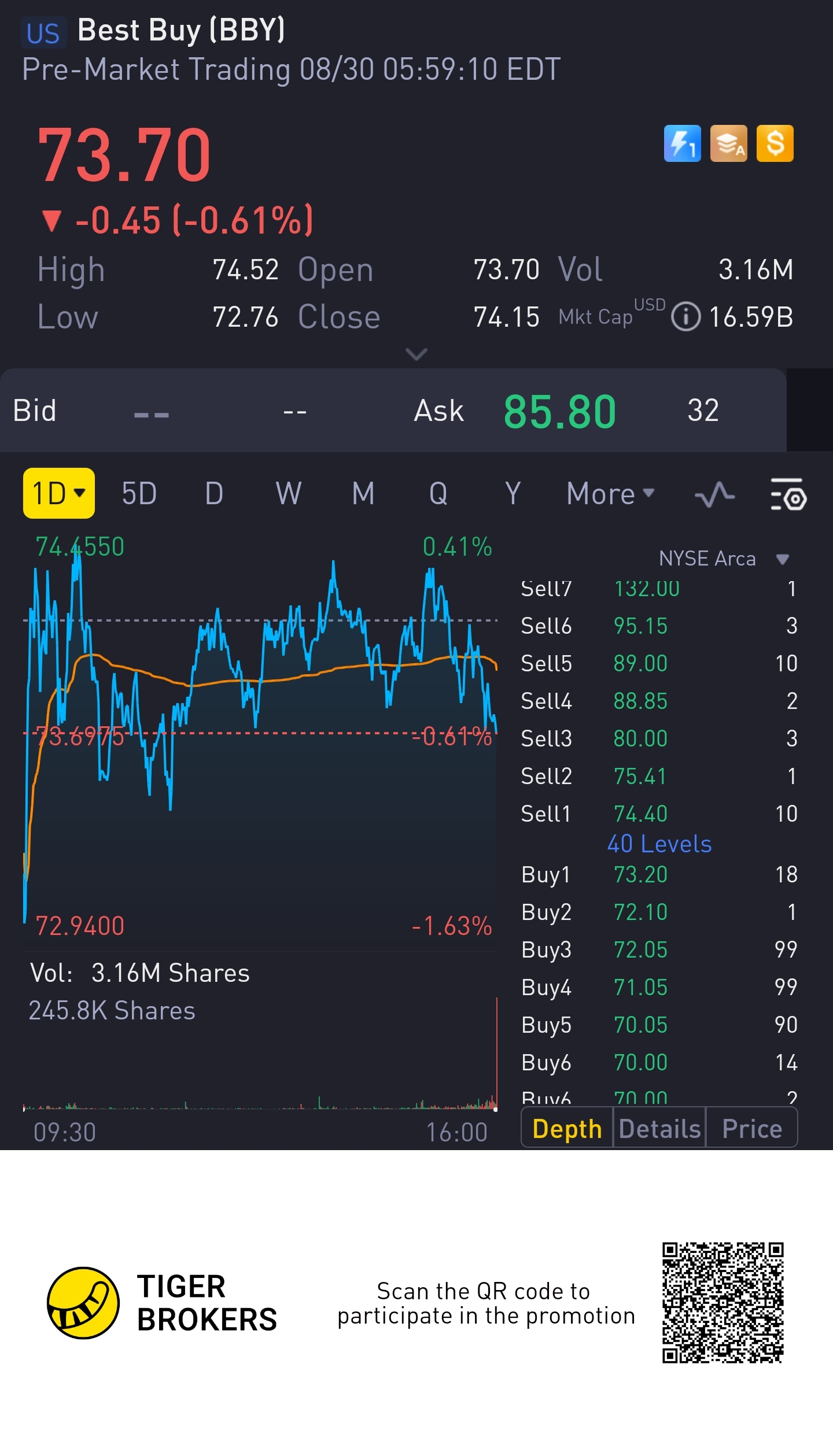This screenshot has height=1456, width=833.
Task: Tap the Tiger Brokers logo
Action: coord(162,1303)
